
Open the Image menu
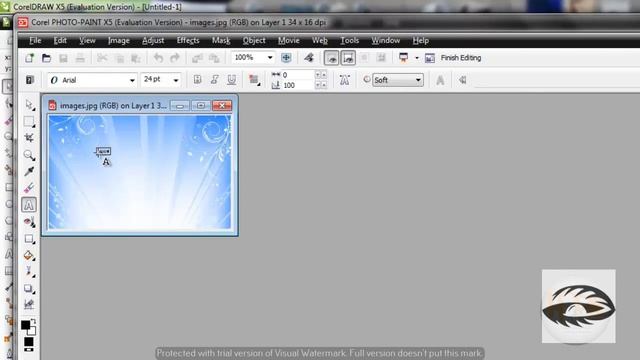(118, 40)
